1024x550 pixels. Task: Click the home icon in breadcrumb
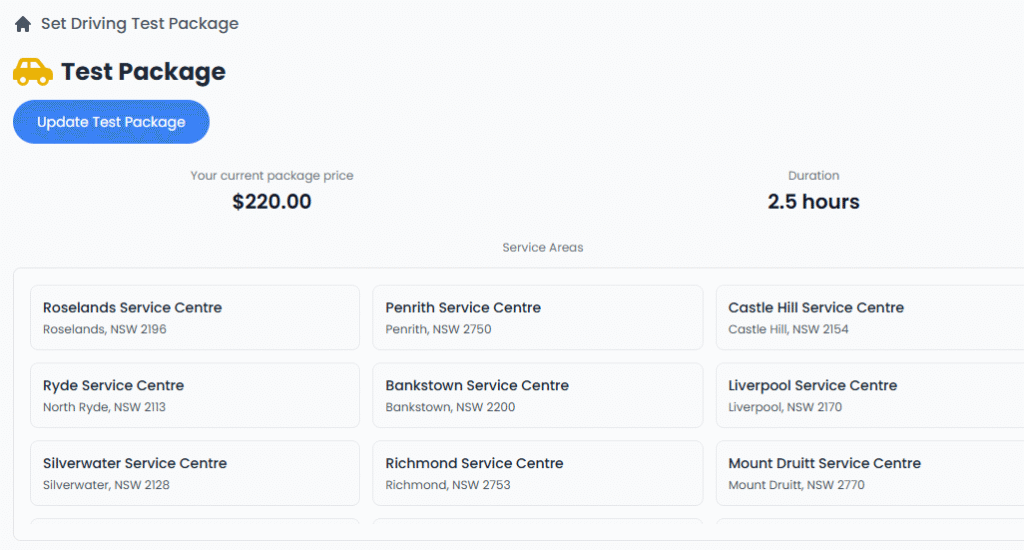22,24
